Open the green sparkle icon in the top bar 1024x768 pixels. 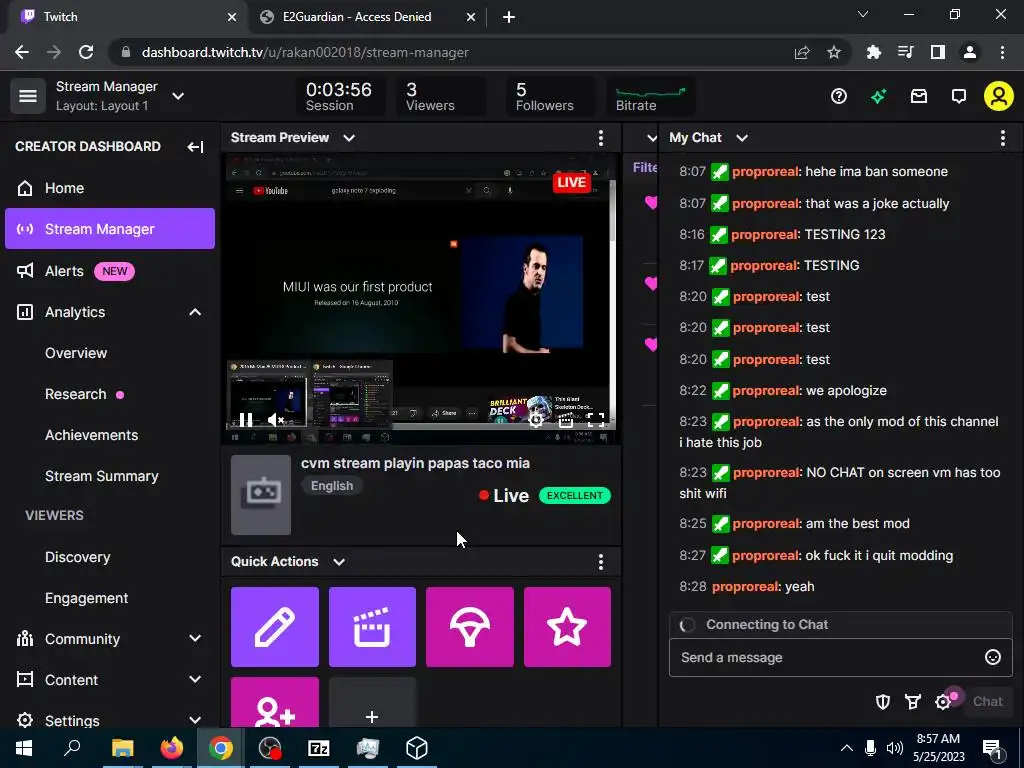(878, 97)
